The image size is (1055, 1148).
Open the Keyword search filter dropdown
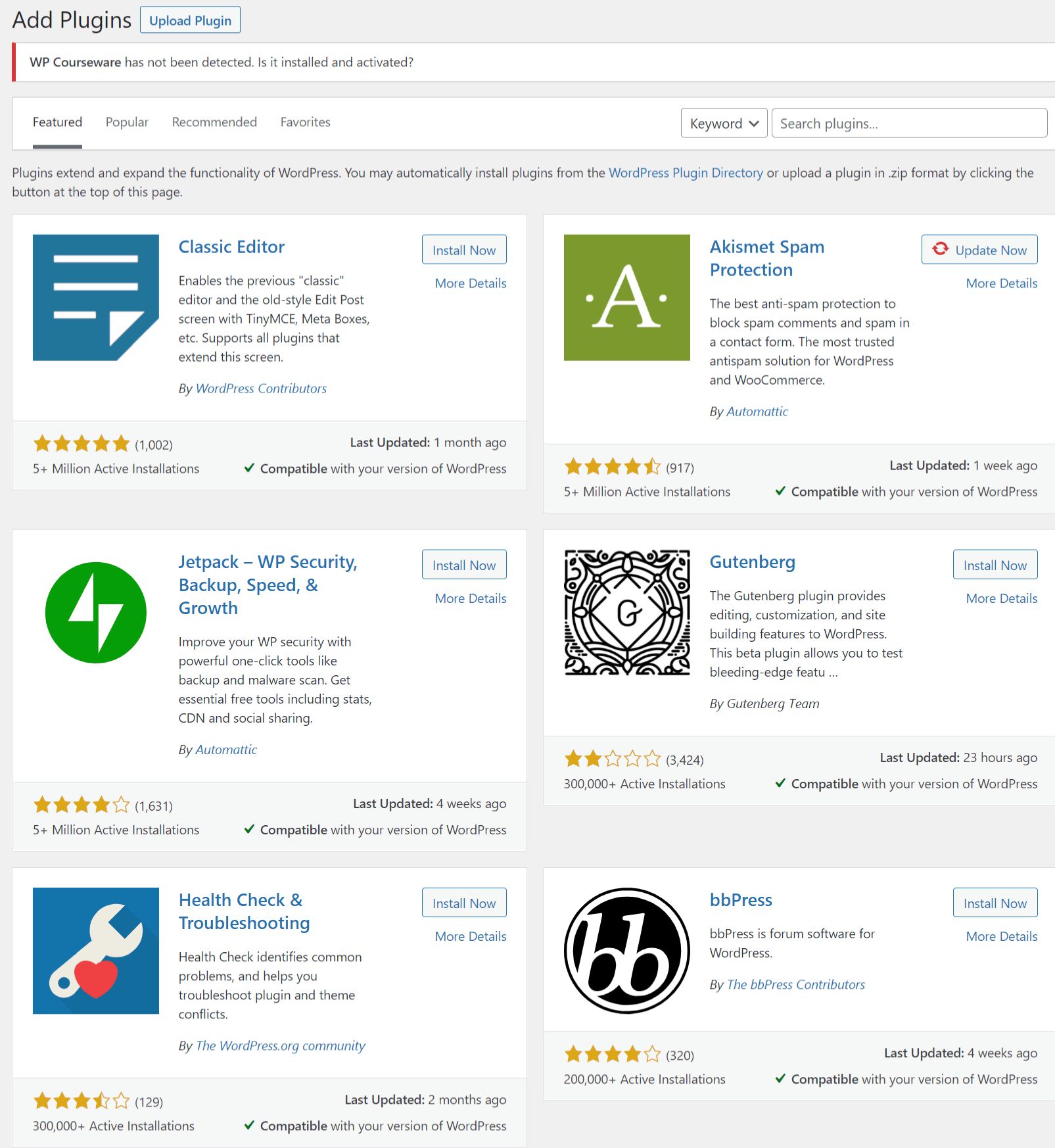723,123
